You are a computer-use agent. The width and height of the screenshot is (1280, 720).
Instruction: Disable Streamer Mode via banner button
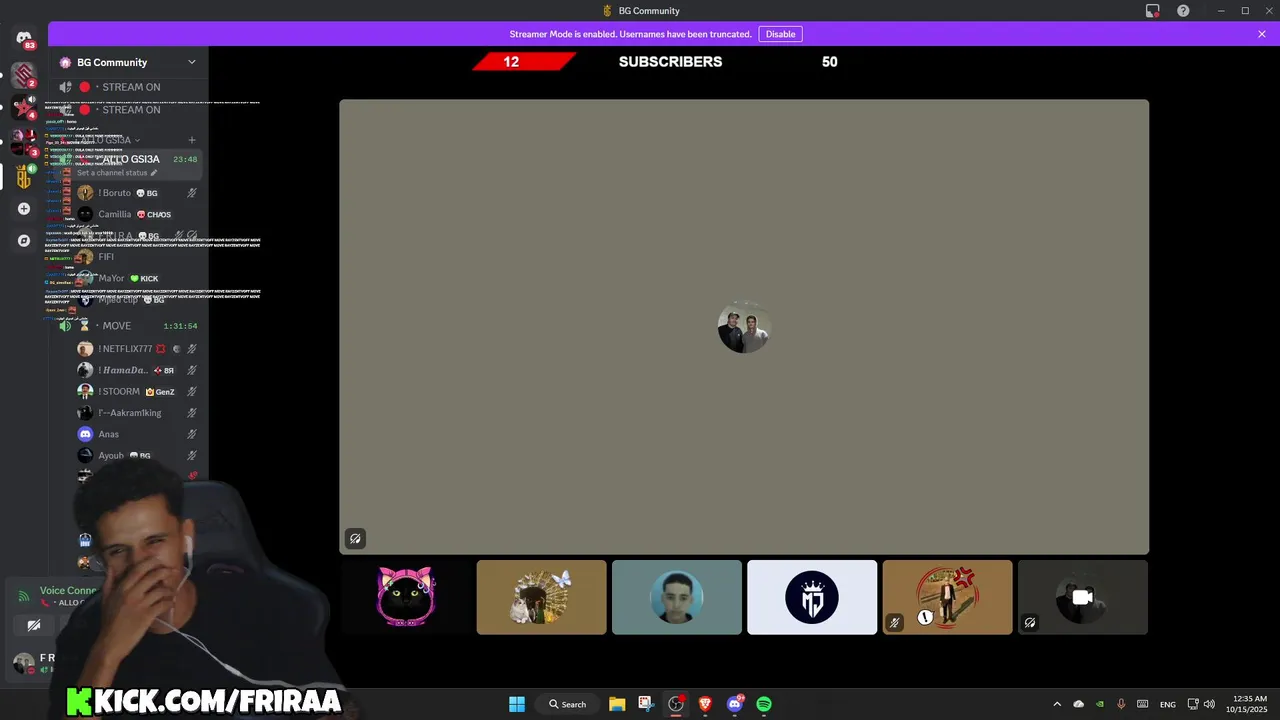coord(780,34)
